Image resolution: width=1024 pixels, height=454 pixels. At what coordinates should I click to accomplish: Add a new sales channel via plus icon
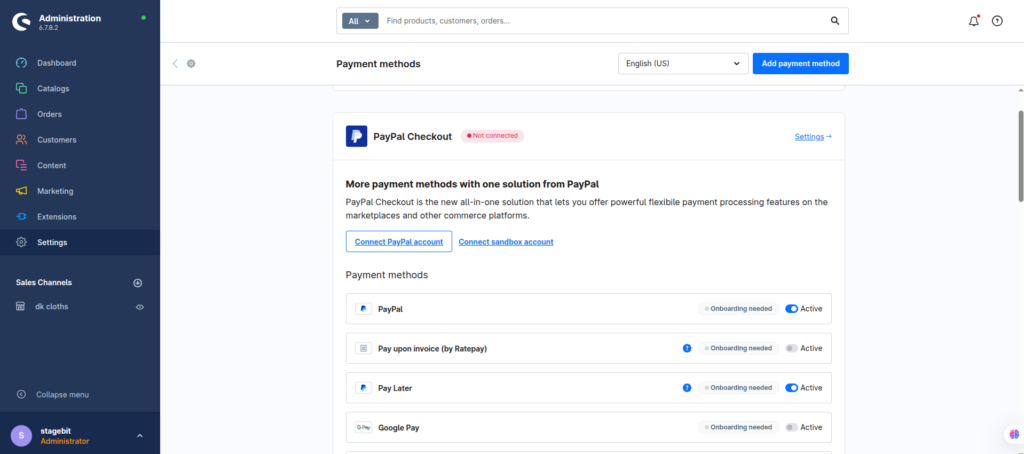pos(138,283)
